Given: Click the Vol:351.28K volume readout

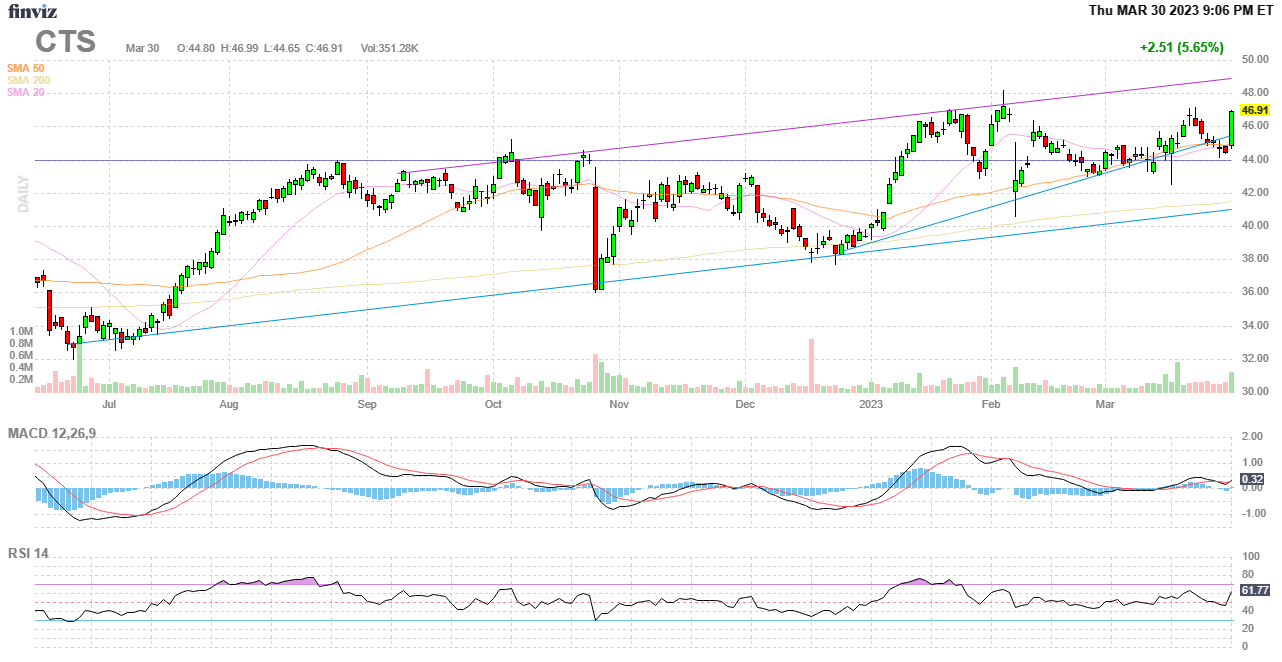Looking at the screenshot, I should (389, 48).
